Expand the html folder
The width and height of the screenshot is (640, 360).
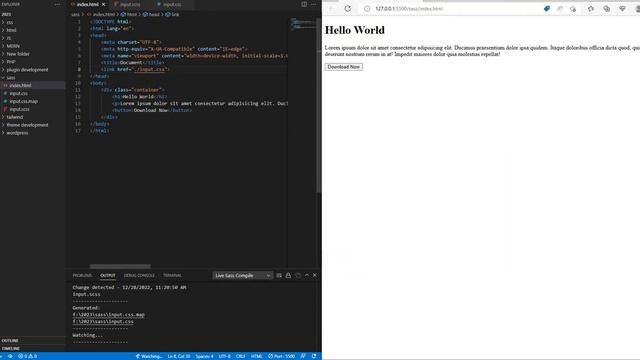tap(33, 30)
